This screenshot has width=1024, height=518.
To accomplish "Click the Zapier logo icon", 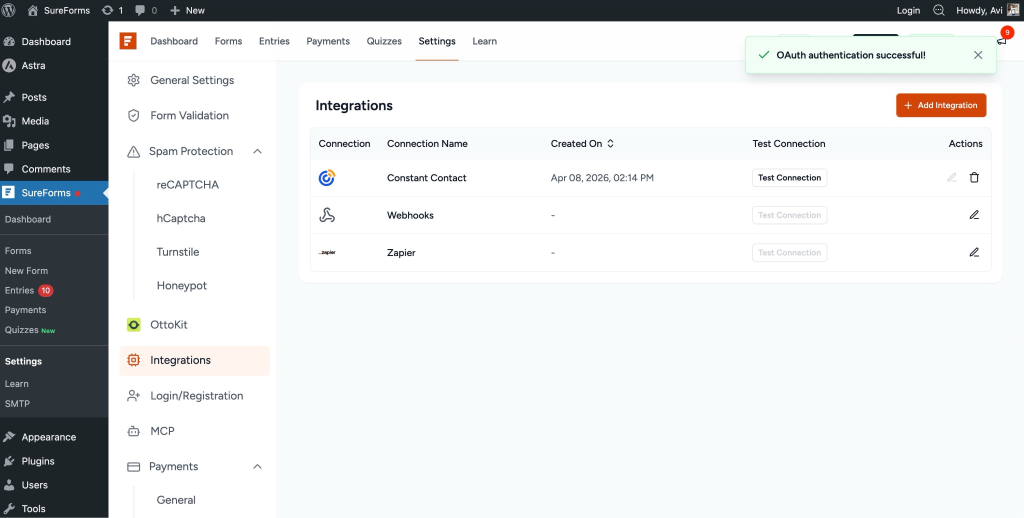I will pos(327,252).
